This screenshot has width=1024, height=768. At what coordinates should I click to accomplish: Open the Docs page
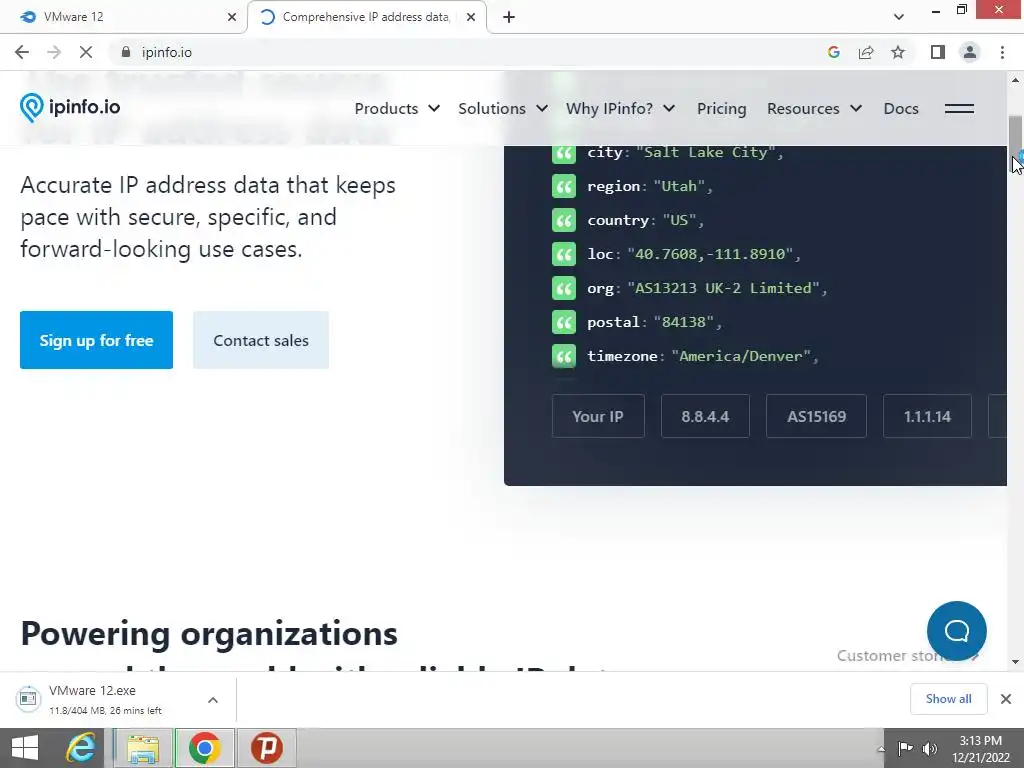pos(901,108)
